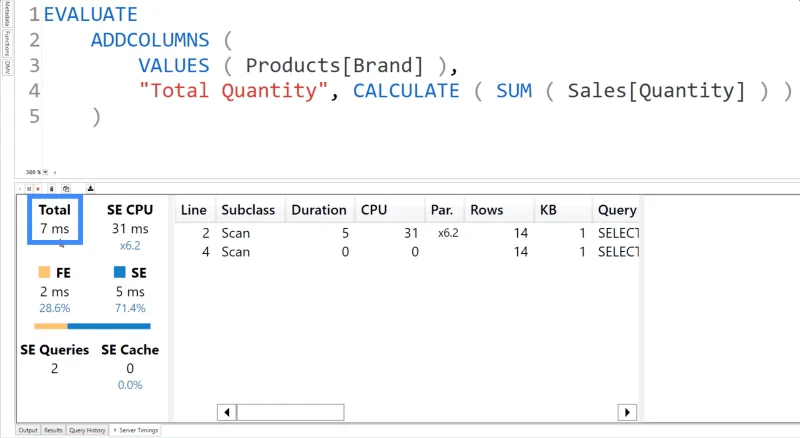Viewport: 800px width, 438px height.
Task: Place cursor on ADDCOLUMNS in line 2
Action: [150, 40]
